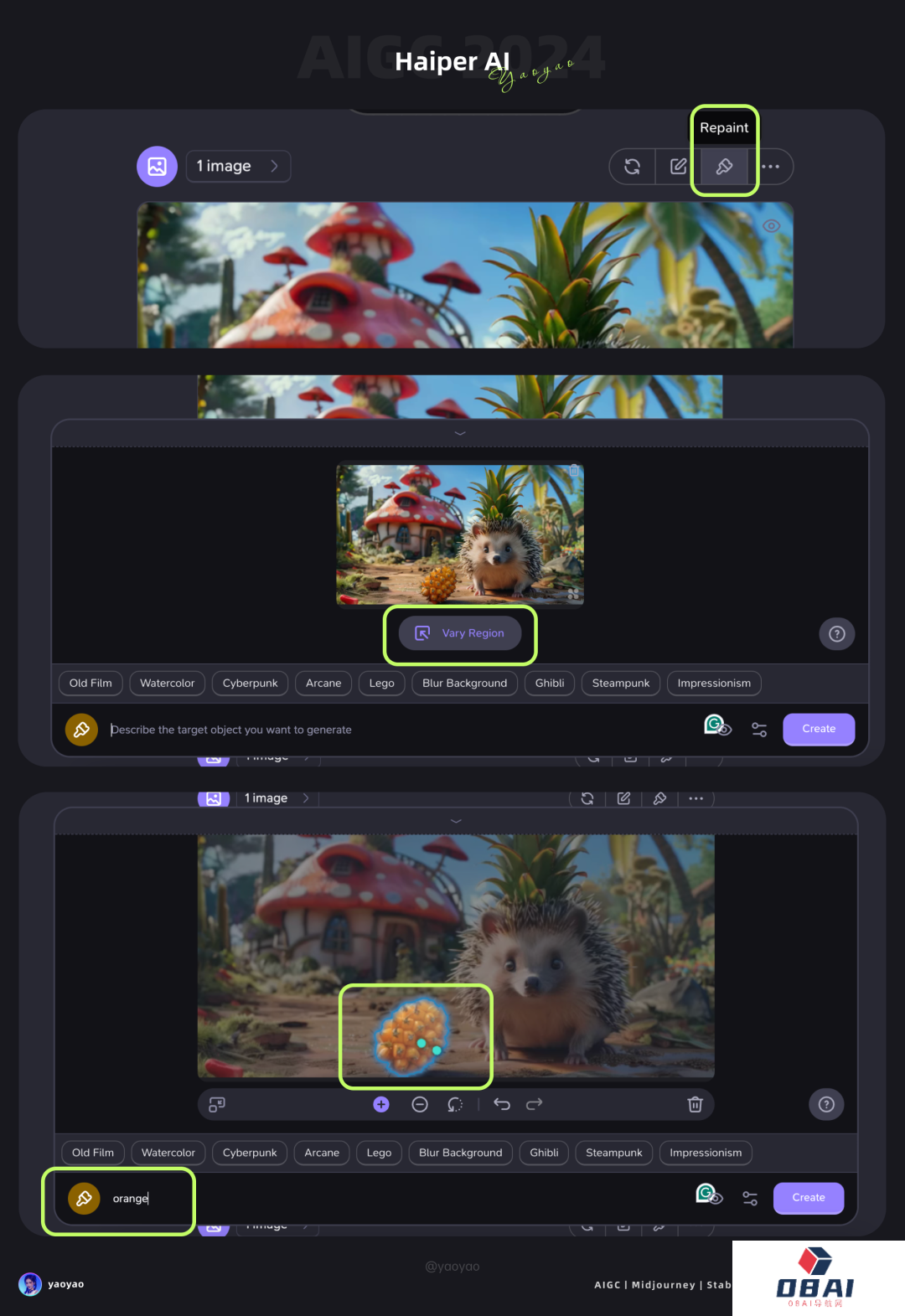Open help beside the mask toolbar
The width and height of the screenshot is (905, 1316).
(826, 1104)
